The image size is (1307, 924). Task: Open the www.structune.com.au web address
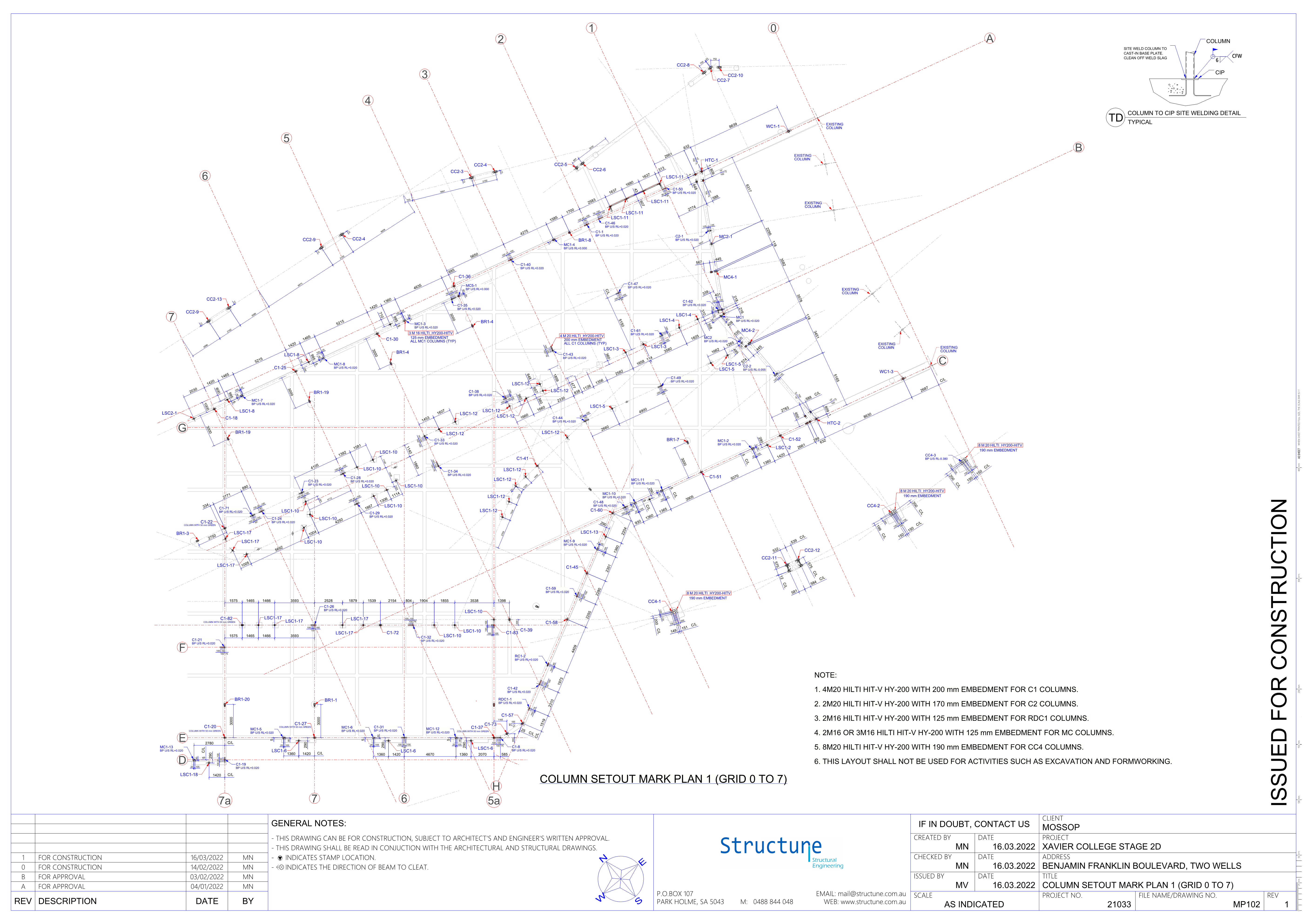873,902
